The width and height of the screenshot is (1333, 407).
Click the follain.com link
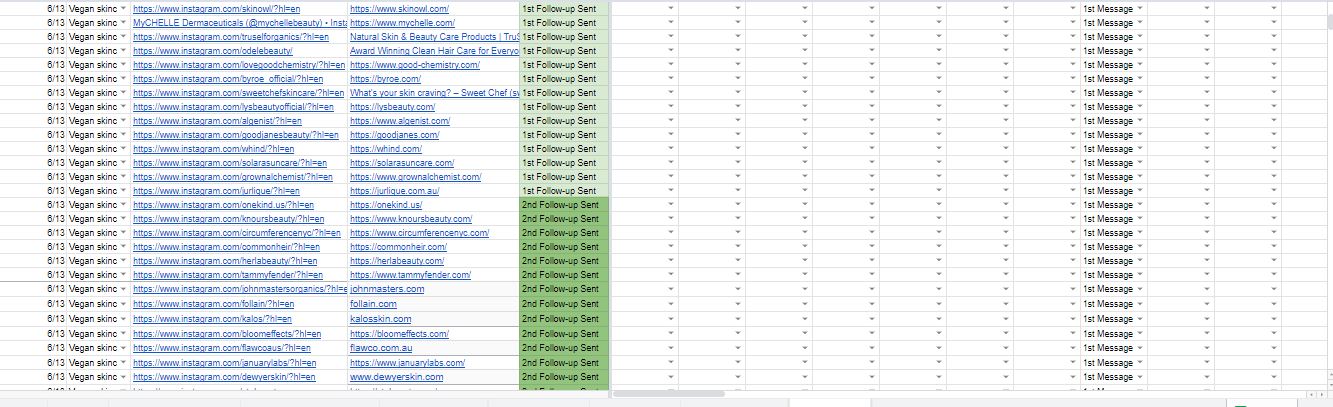coord(373,303)
